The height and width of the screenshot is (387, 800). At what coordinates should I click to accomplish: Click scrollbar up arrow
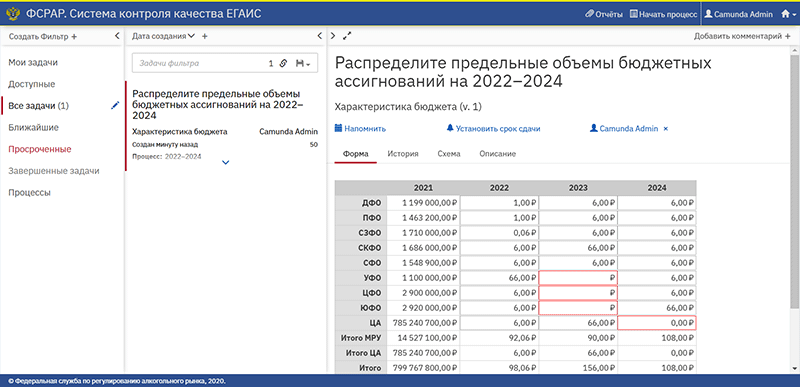point(795,51)
